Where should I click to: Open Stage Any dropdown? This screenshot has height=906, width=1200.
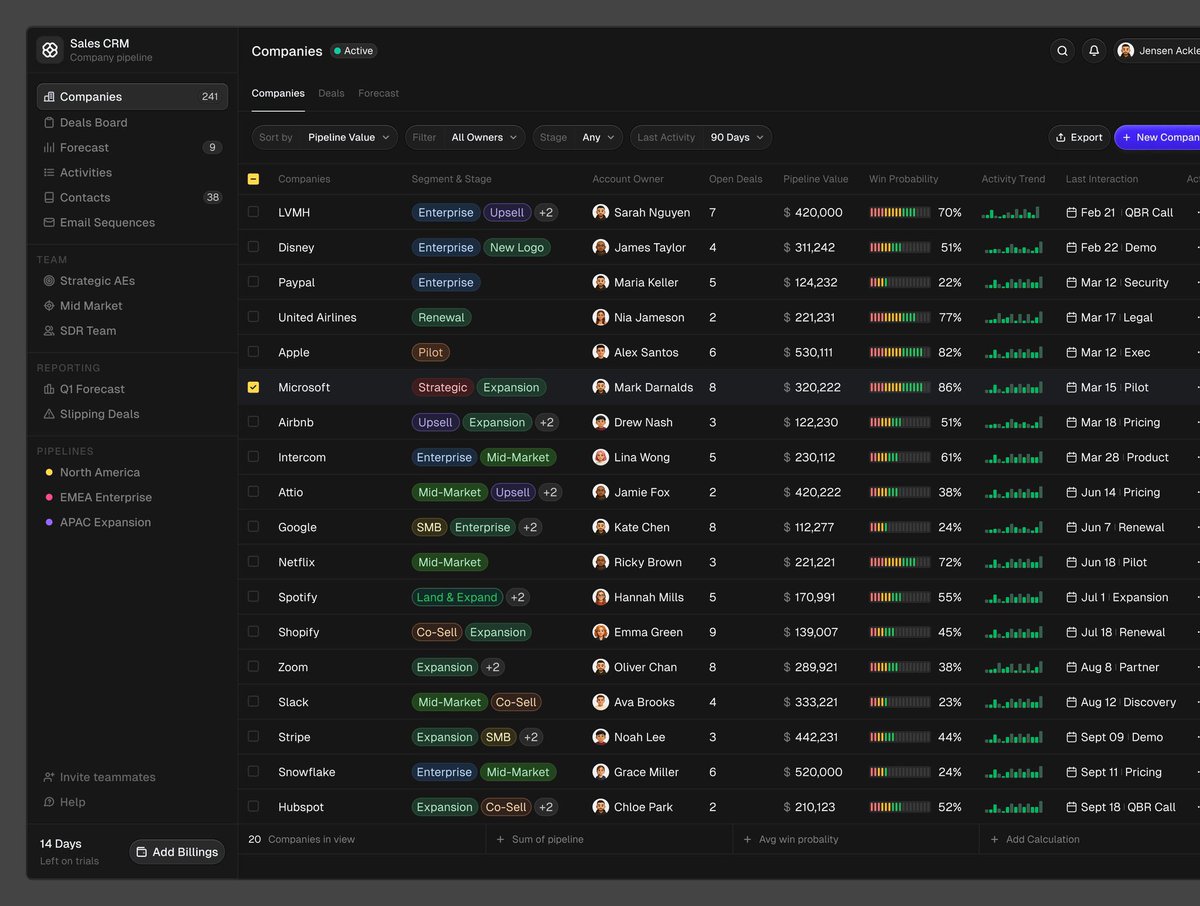577,138
